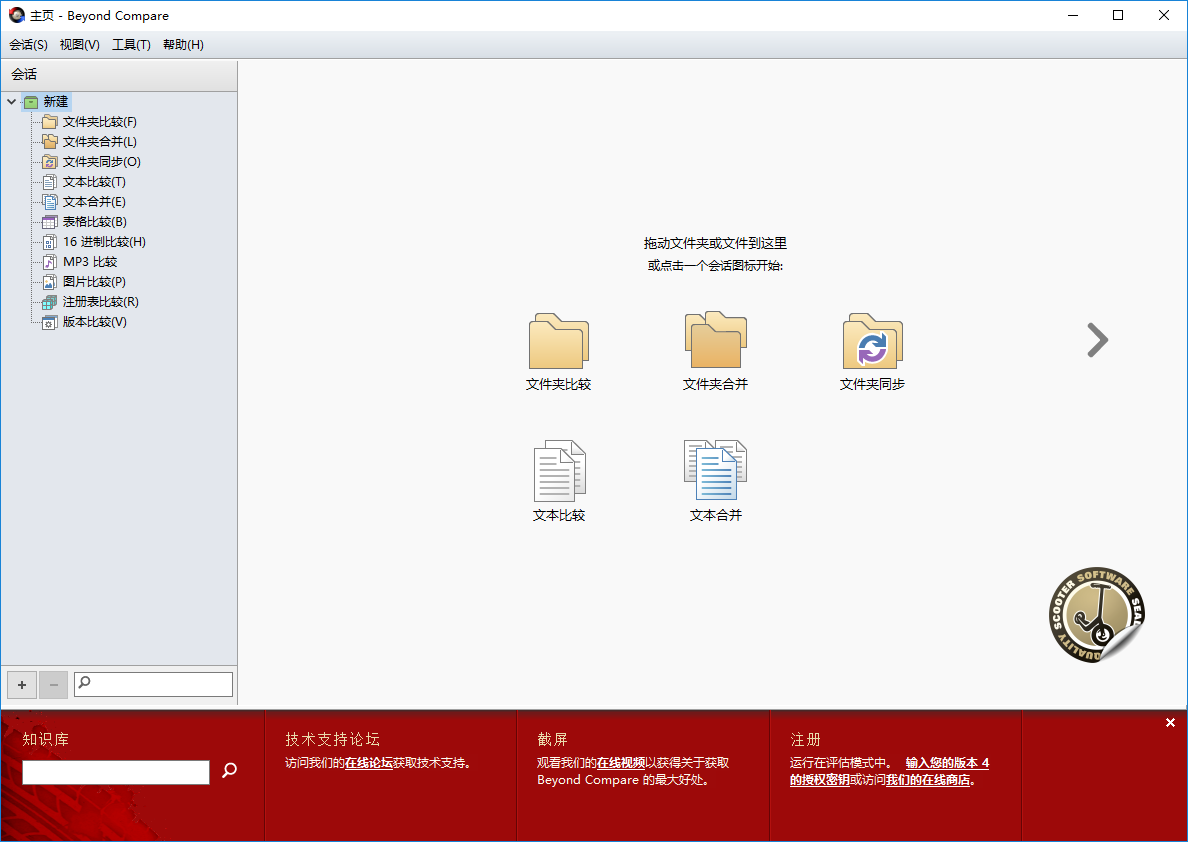Open the 文本合并 large document icon
The image size is (1188, 842).
click(715, 470)
